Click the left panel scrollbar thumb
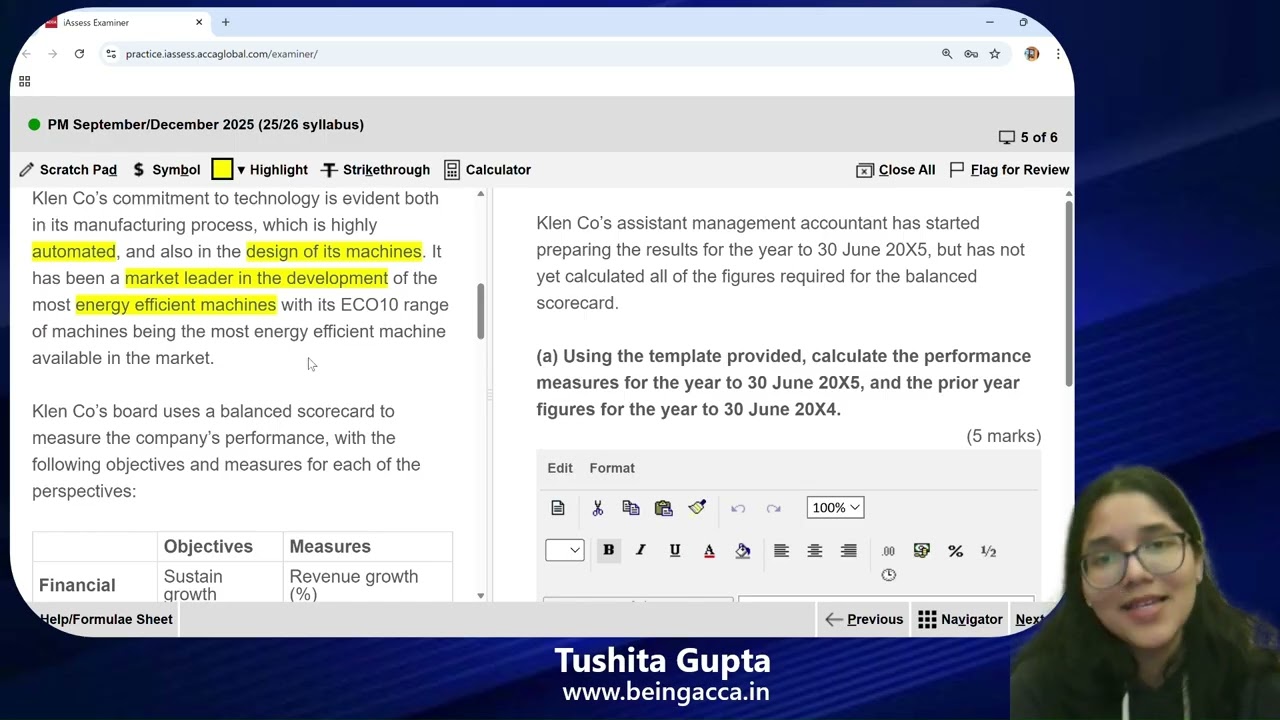The image size is (1280, 720). pos(481,311)
